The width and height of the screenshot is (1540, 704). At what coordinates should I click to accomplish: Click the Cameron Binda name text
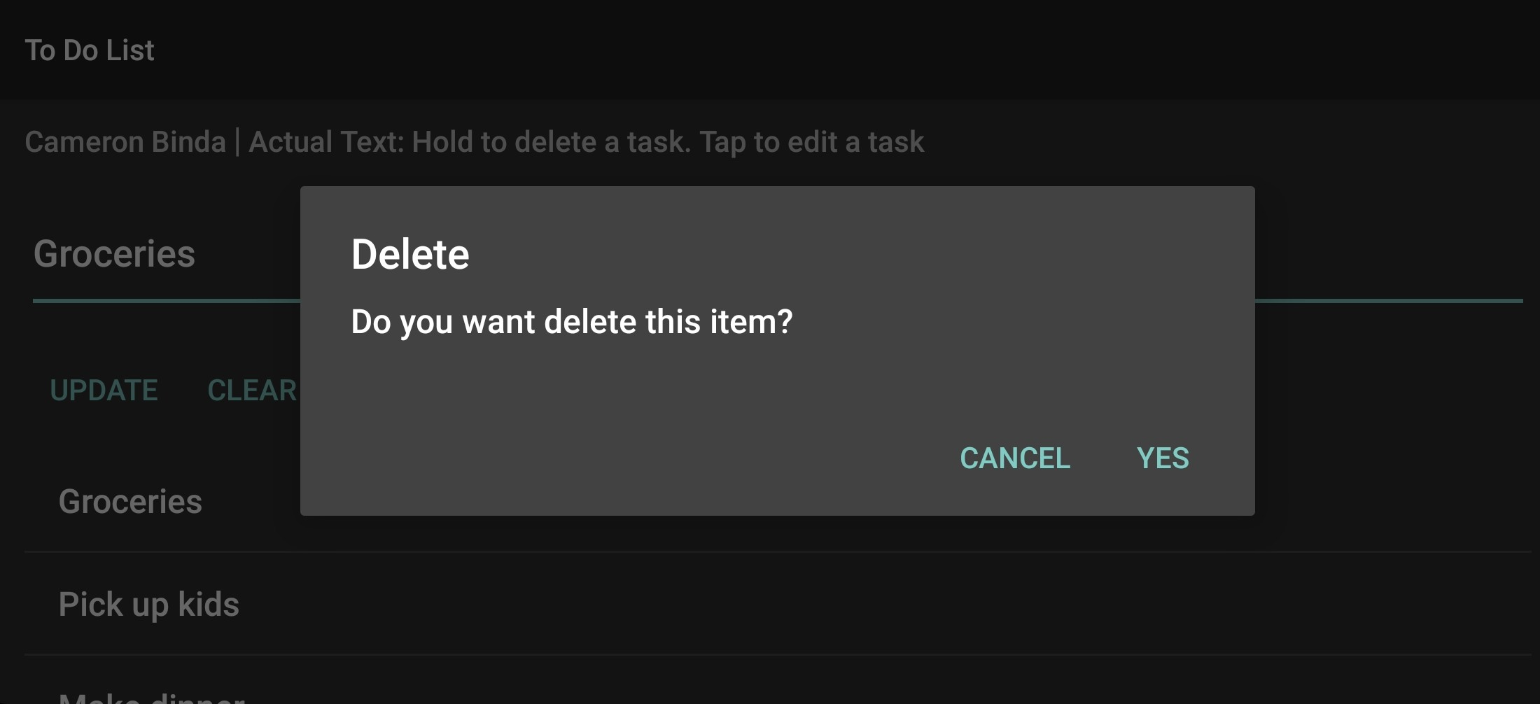point(125,142)
